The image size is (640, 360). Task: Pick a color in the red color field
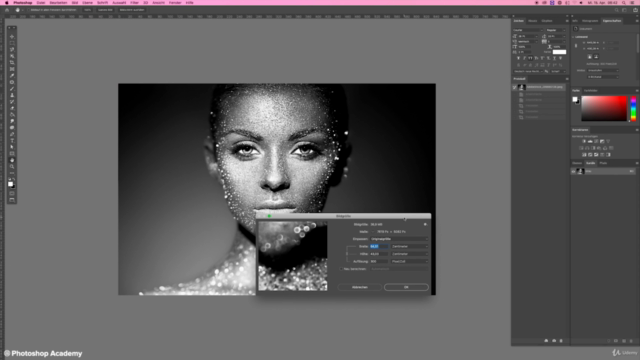[x=604, y=109]
